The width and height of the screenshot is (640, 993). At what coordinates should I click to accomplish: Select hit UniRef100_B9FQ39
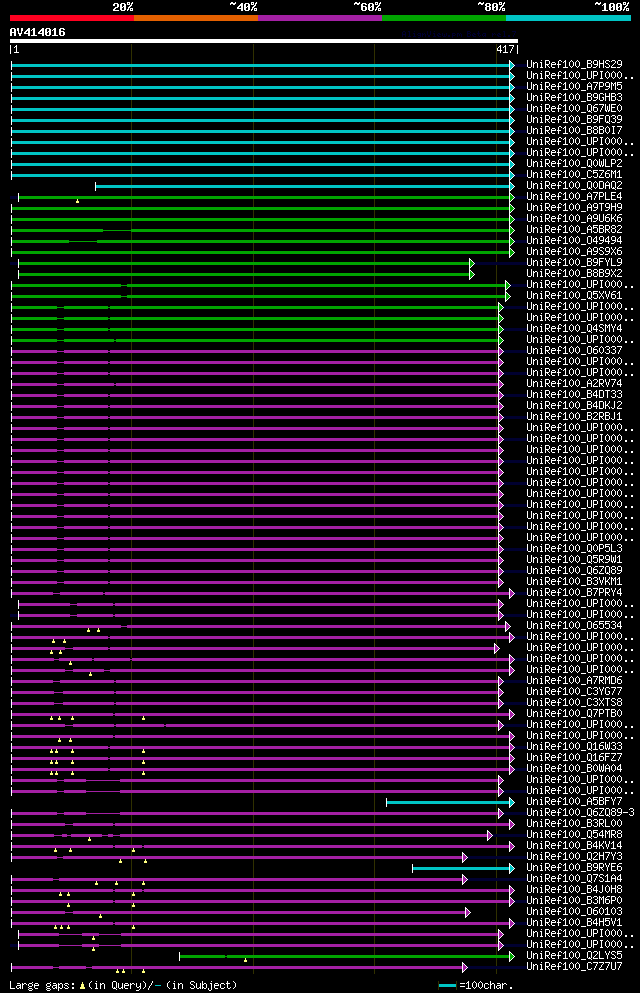pyautogui.click(x=574, y=120)
